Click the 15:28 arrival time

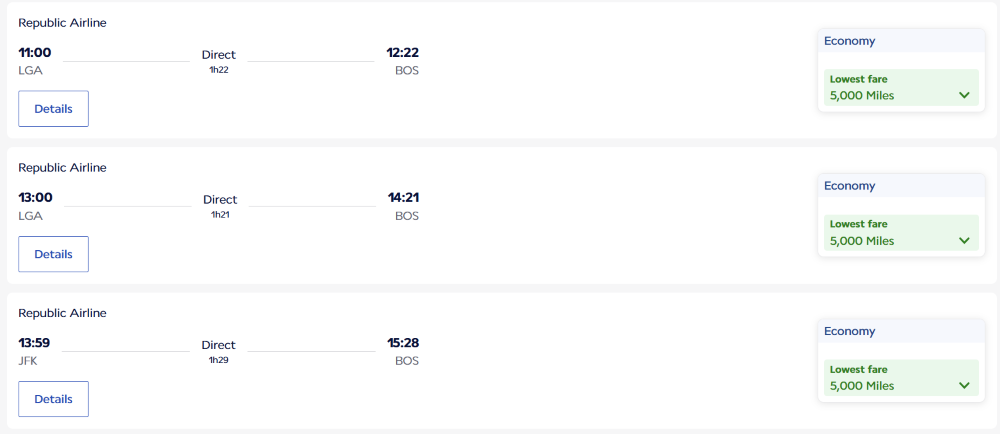coord(403,343)
